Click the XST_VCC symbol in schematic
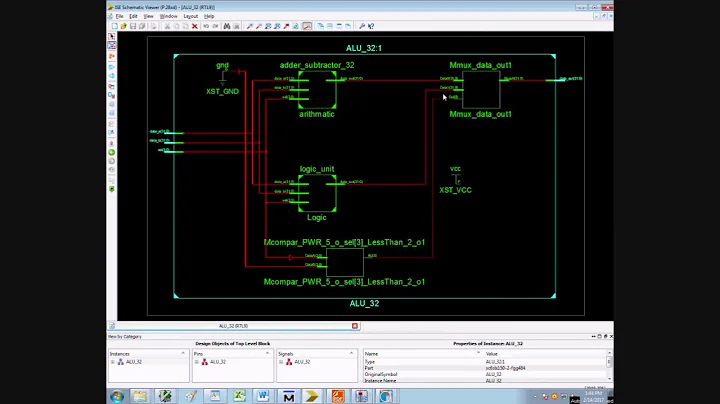Image resolution: width=720 pixels, height=404 pixels. click(455, 180)
